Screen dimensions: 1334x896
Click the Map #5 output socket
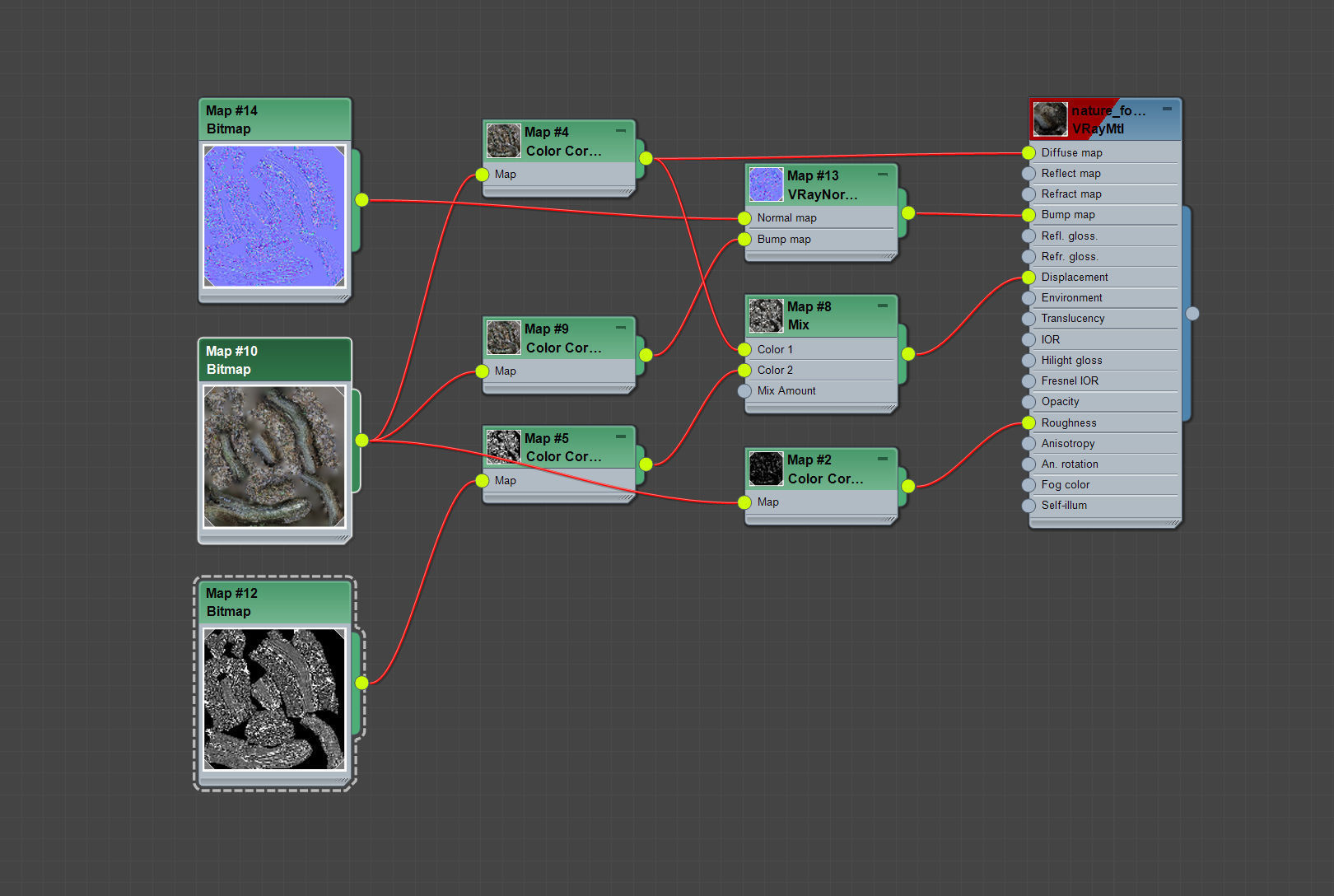click(x=646, y=464)
